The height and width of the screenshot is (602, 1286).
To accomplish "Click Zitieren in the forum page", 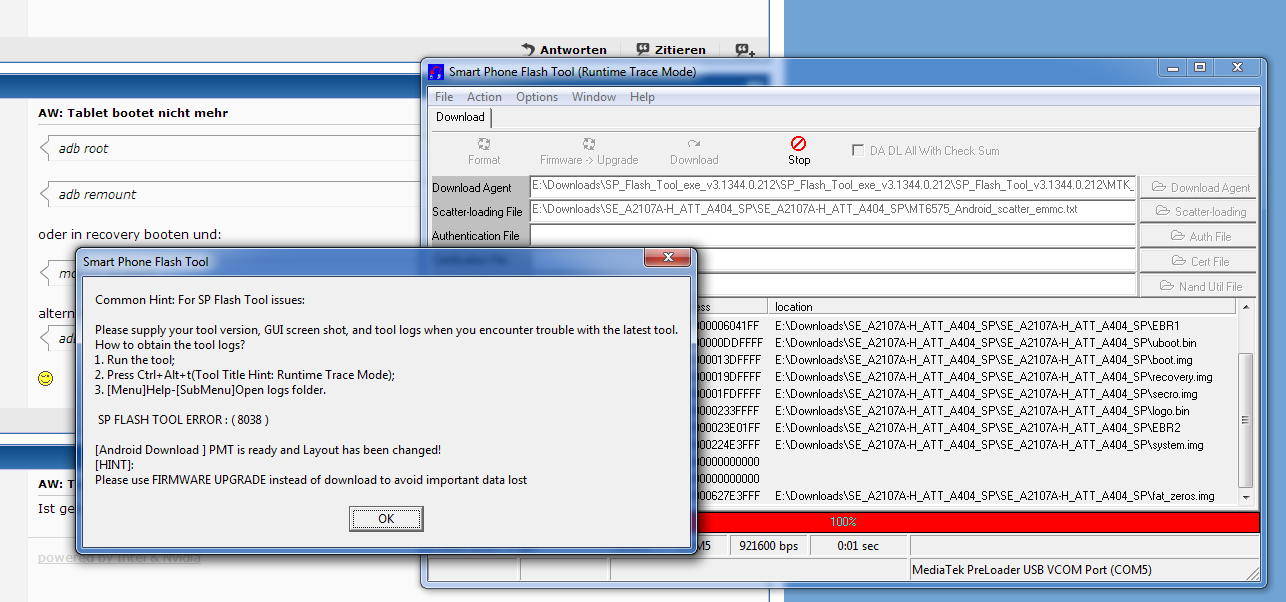I will pos(672,49).
